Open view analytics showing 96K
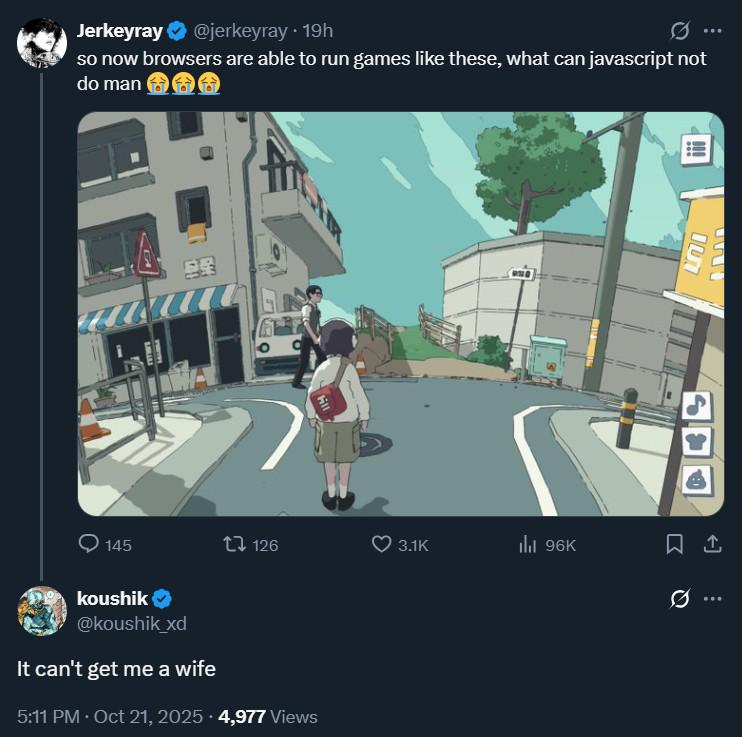Screen dimensions: 742x737 [528, 544]
